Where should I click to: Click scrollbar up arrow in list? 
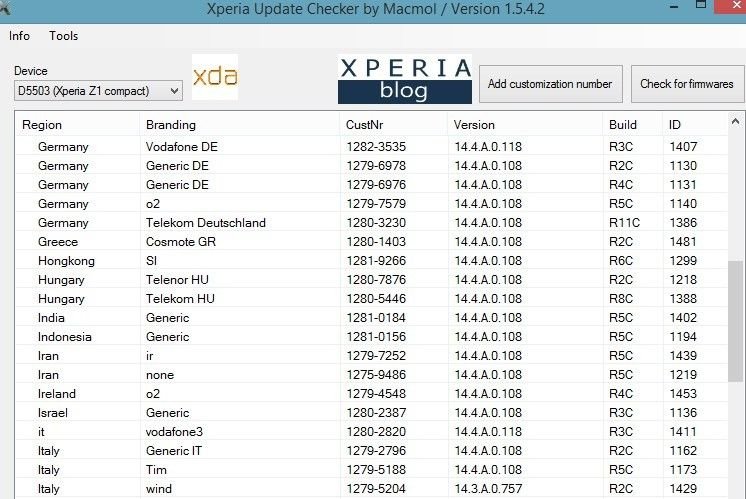tap(736, 122)
